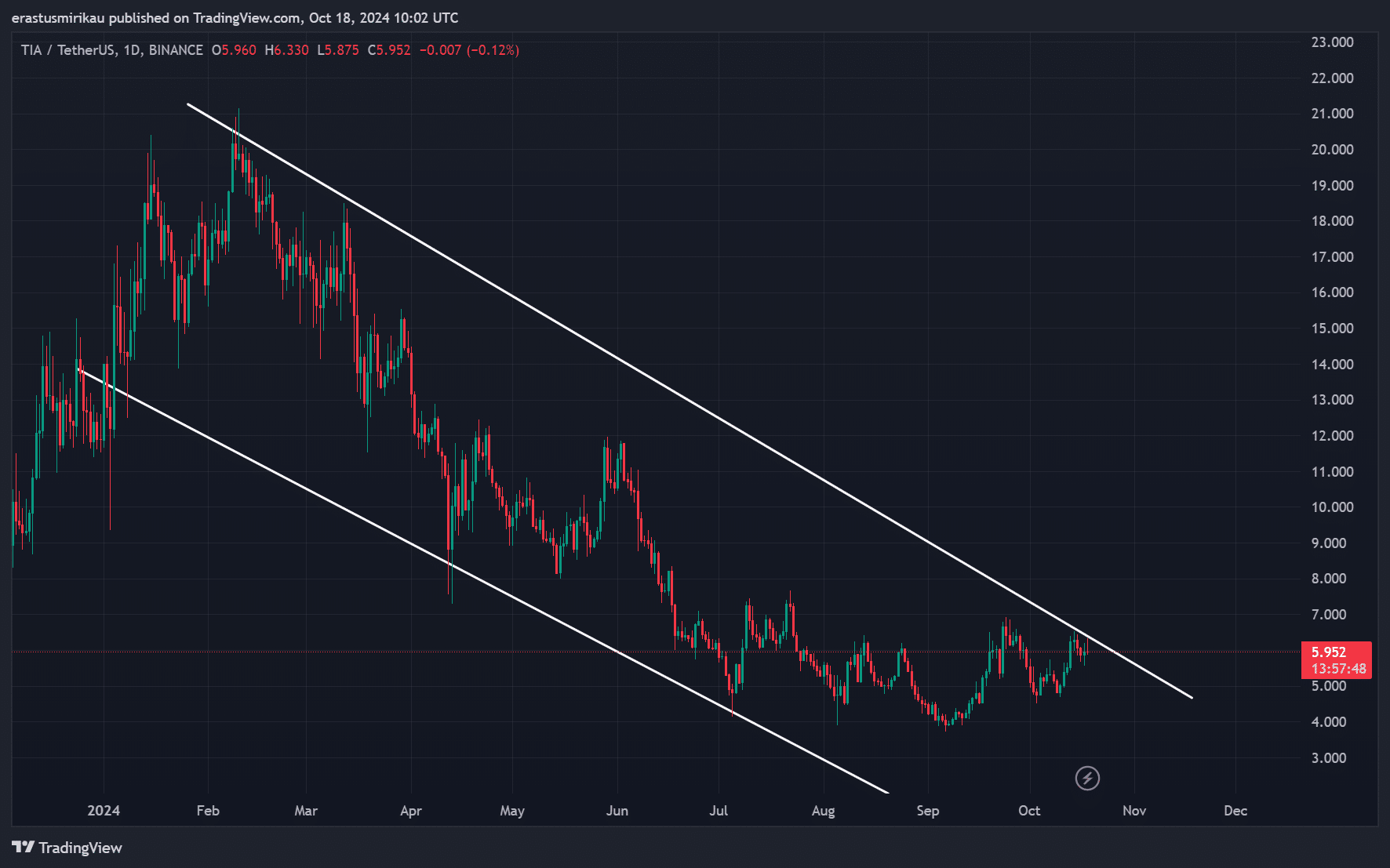Select the lower channel trendline

[x=482, y=581]
